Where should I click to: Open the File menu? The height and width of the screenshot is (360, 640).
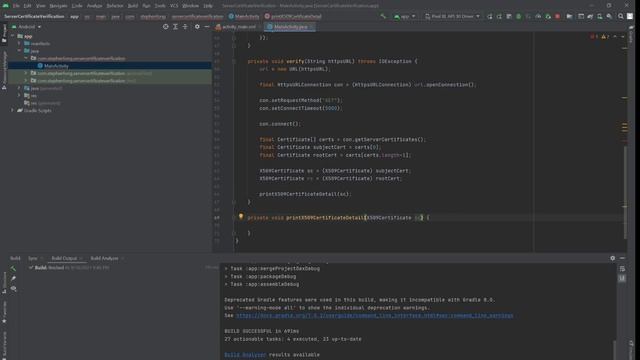[x=16, y=6]
